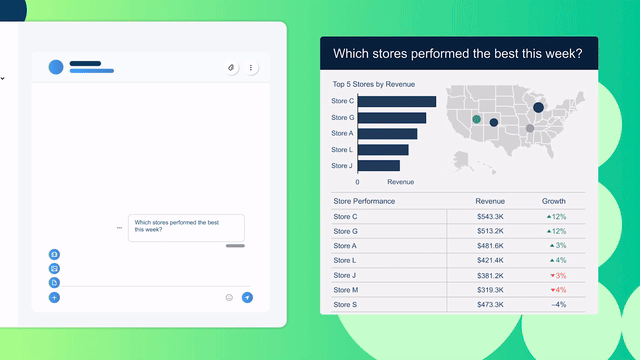Click the Store C growth value 12%
This screenshot has height=360, width=640.
(556, 217)
